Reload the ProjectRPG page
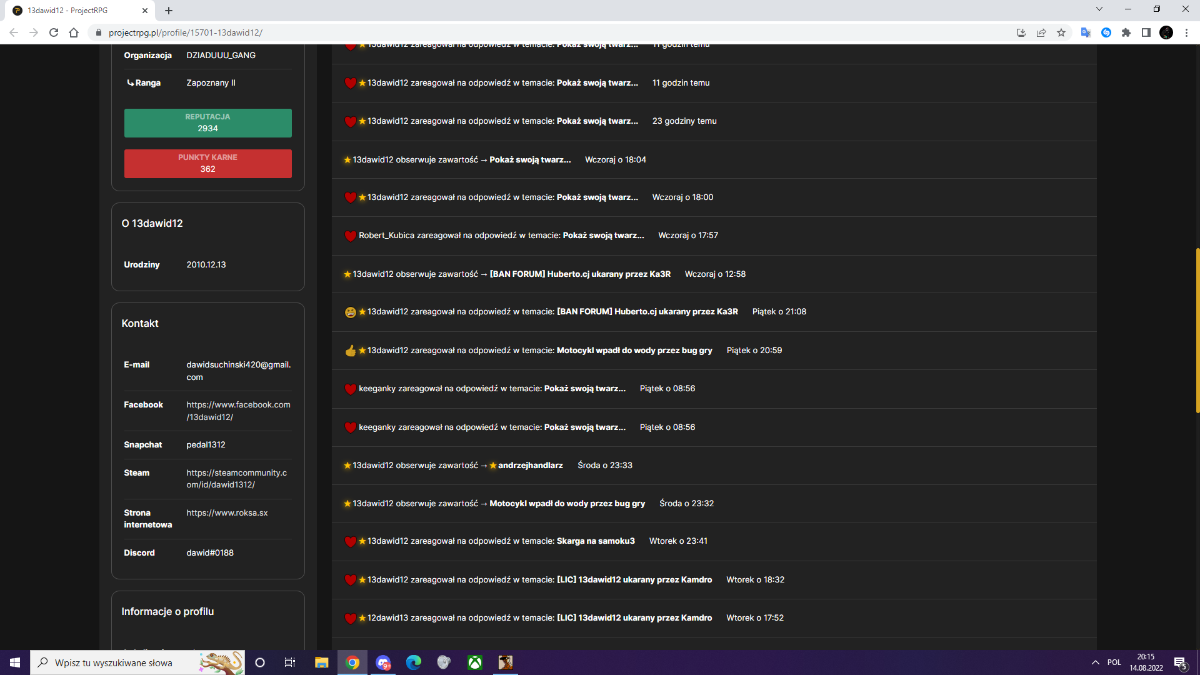Viewport: 1200px width, 675px height. point(54,32)
